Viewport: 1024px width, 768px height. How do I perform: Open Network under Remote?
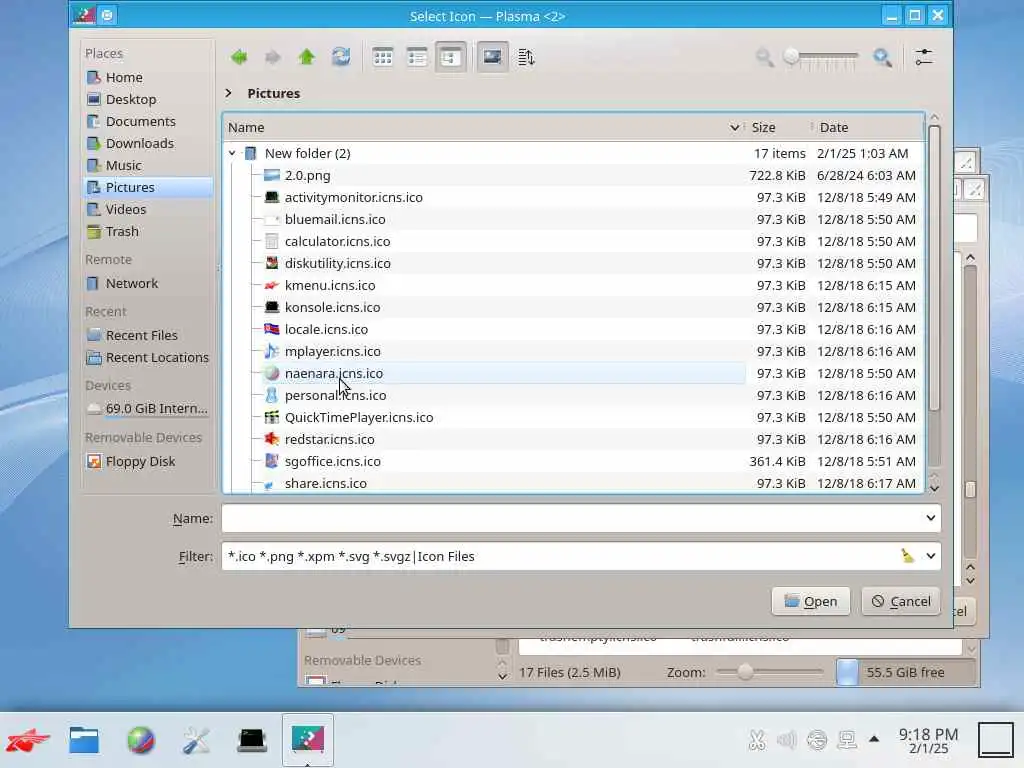click(148, 283)
